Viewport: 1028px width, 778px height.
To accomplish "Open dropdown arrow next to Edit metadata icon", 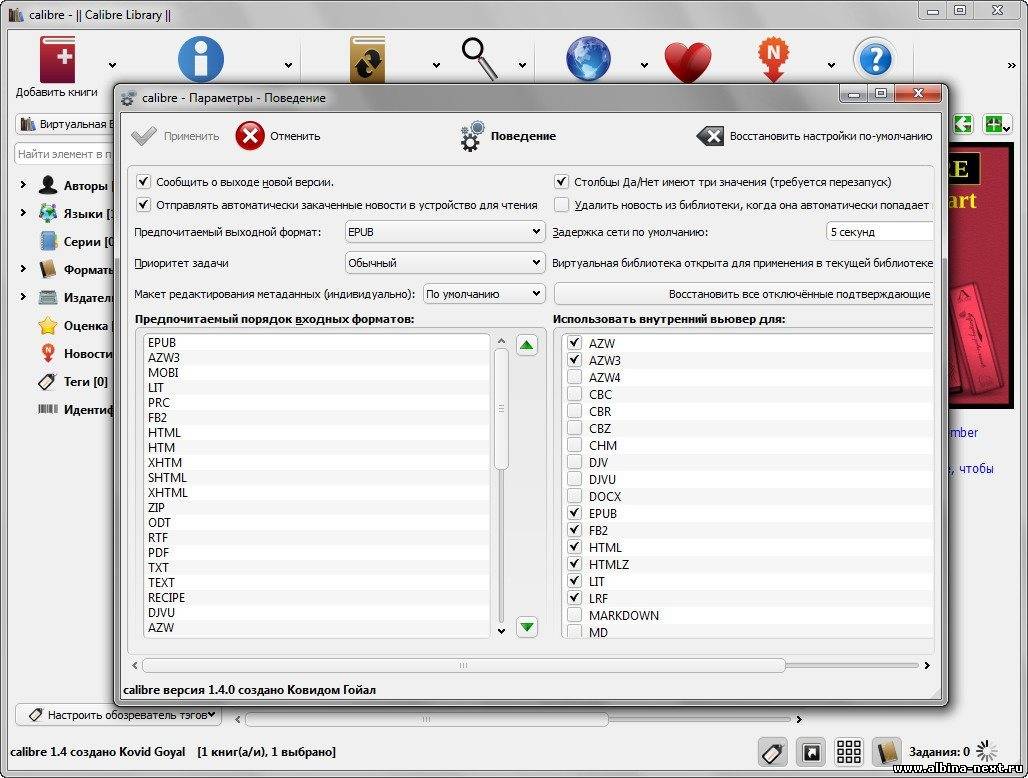I will pos(288,65).
